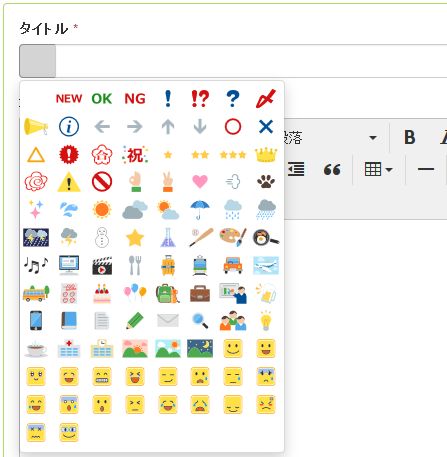447x457 pixels.
Task: Choose the blue umbrella icon
Action: point(200,210)
